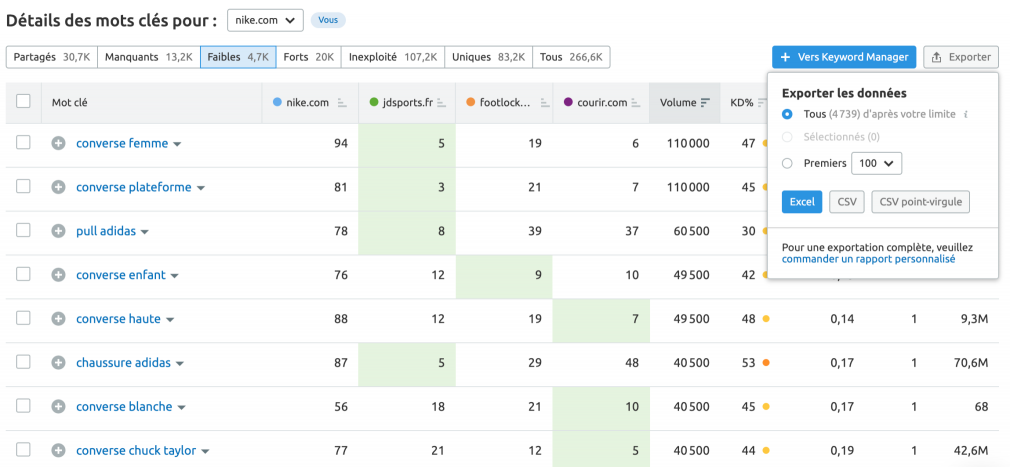The height and width of the screenshot is (467, 1010).
Task: Switch to 'Partagés' tab
Action: click(x=52, y=57)
